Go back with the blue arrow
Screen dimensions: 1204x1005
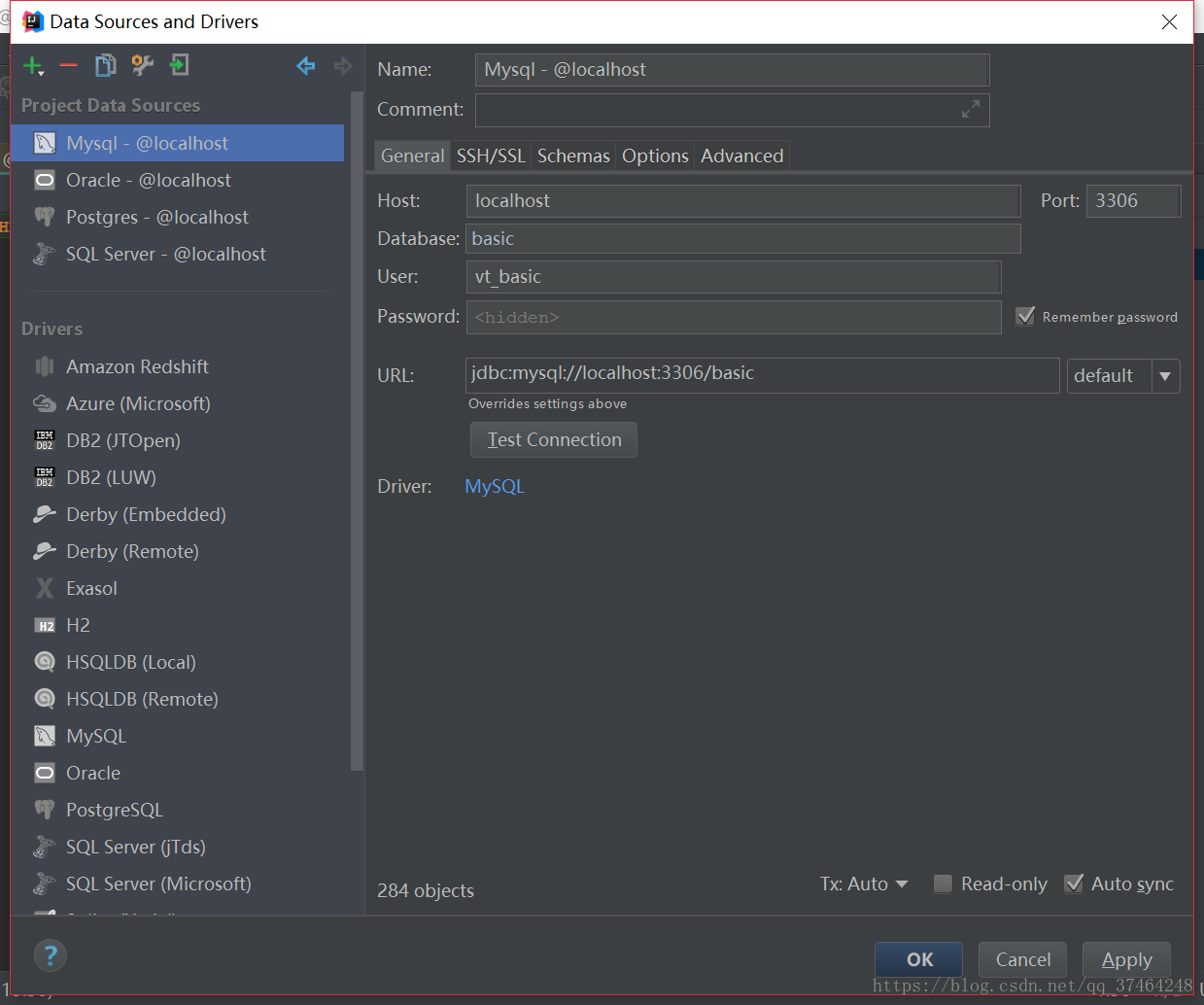(x=306, y=65)
